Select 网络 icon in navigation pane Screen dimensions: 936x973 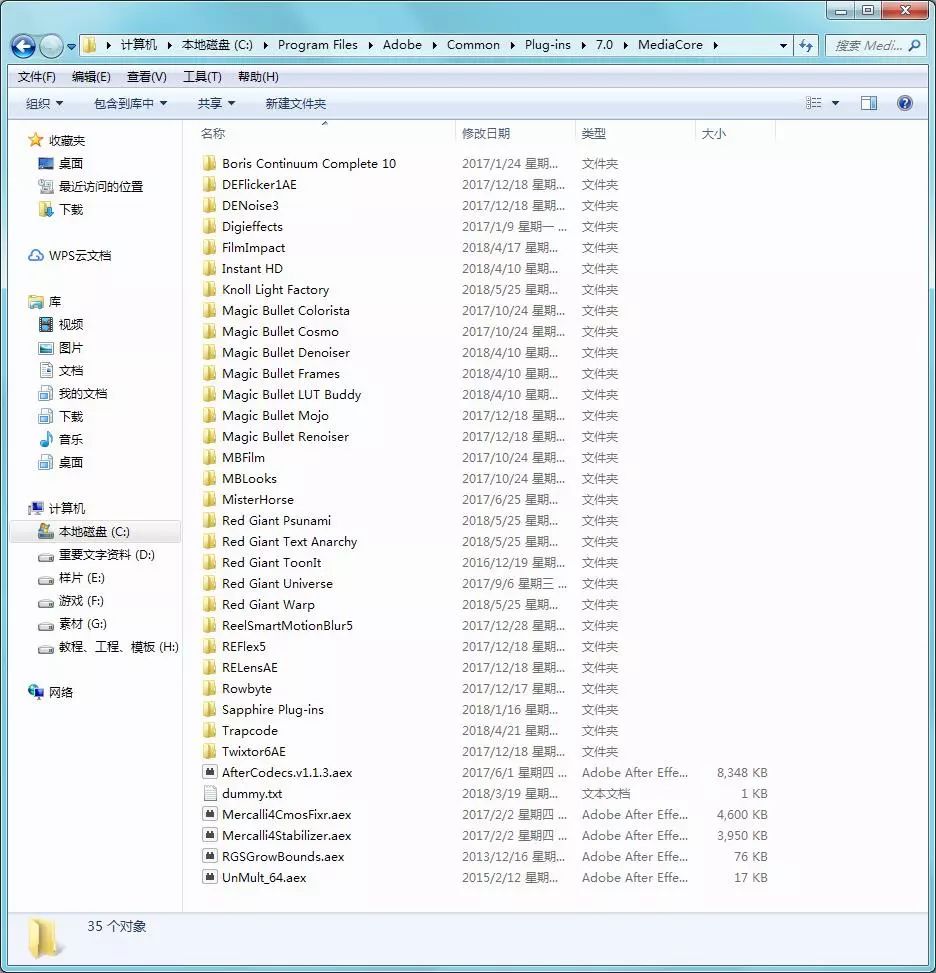36,692
